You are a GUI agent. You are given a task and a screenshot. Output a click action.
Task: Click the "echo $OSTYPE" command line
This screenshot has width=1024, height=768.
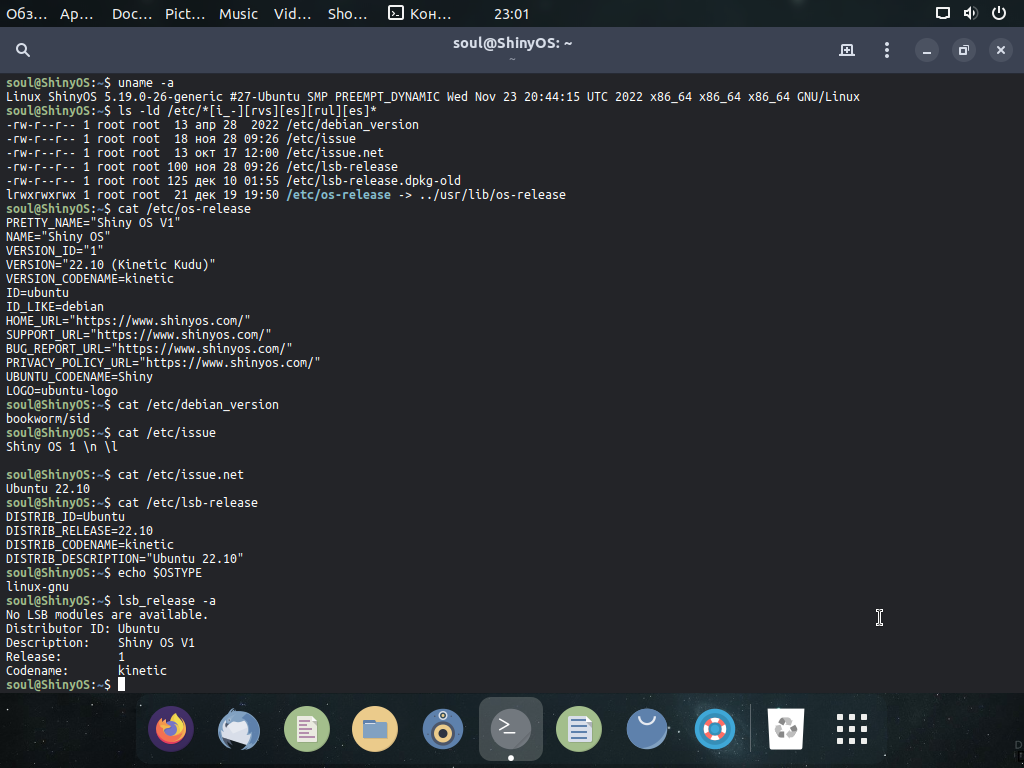[104, 573]
